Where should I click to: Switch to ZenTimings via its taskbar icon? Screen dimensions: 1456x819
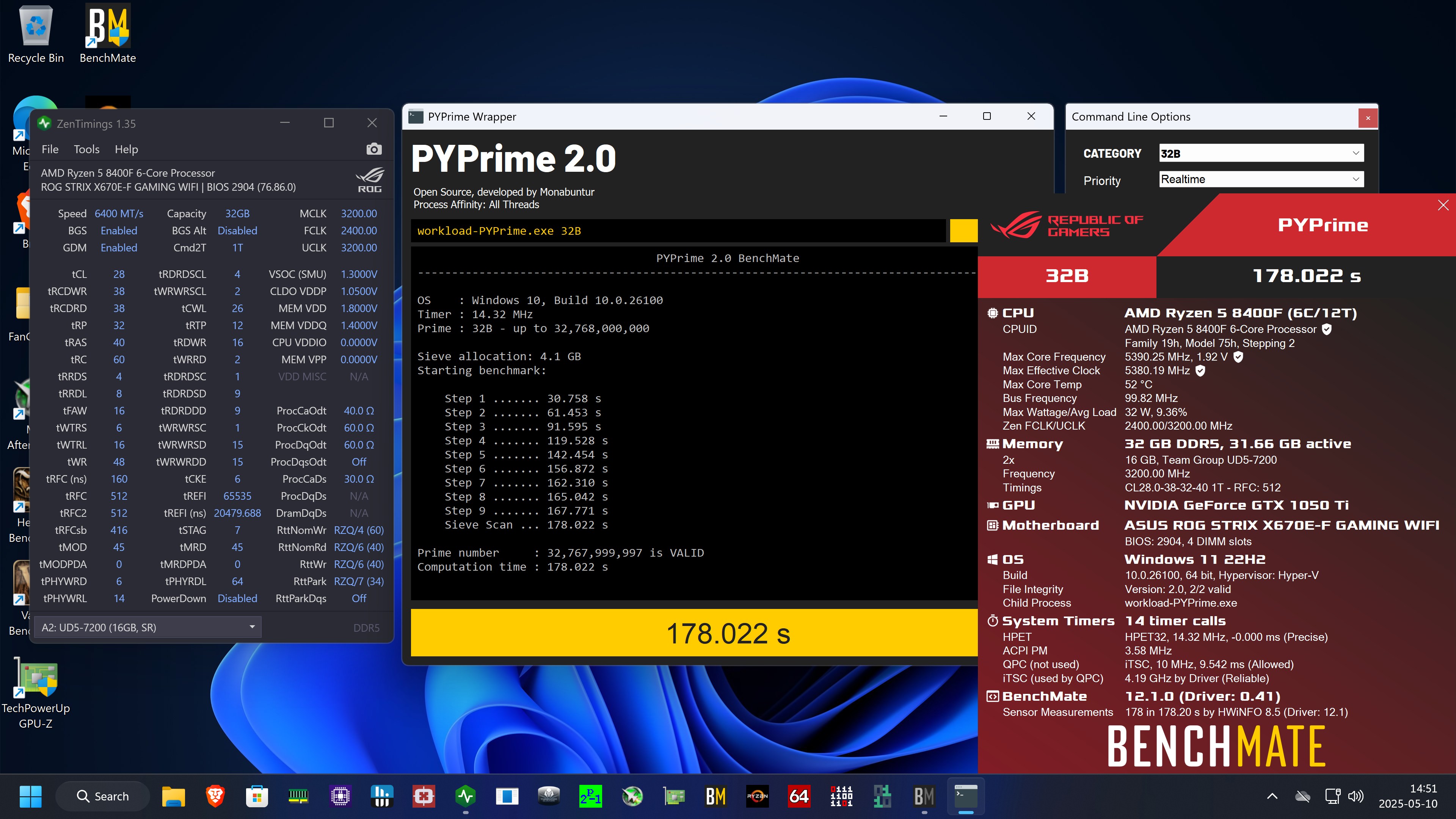coord(465,796)
